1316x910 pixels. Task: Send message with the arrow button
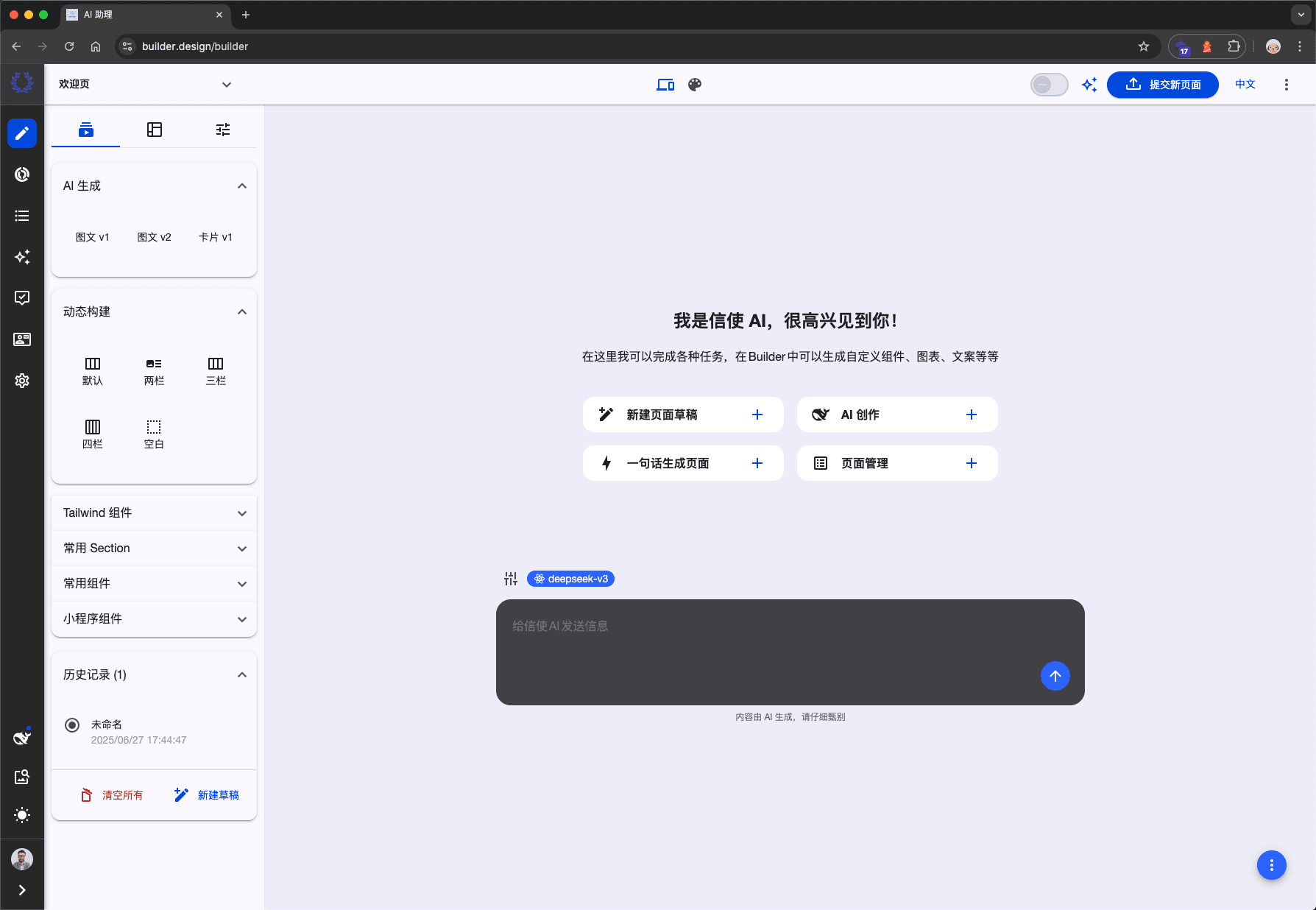(1055, 676)
